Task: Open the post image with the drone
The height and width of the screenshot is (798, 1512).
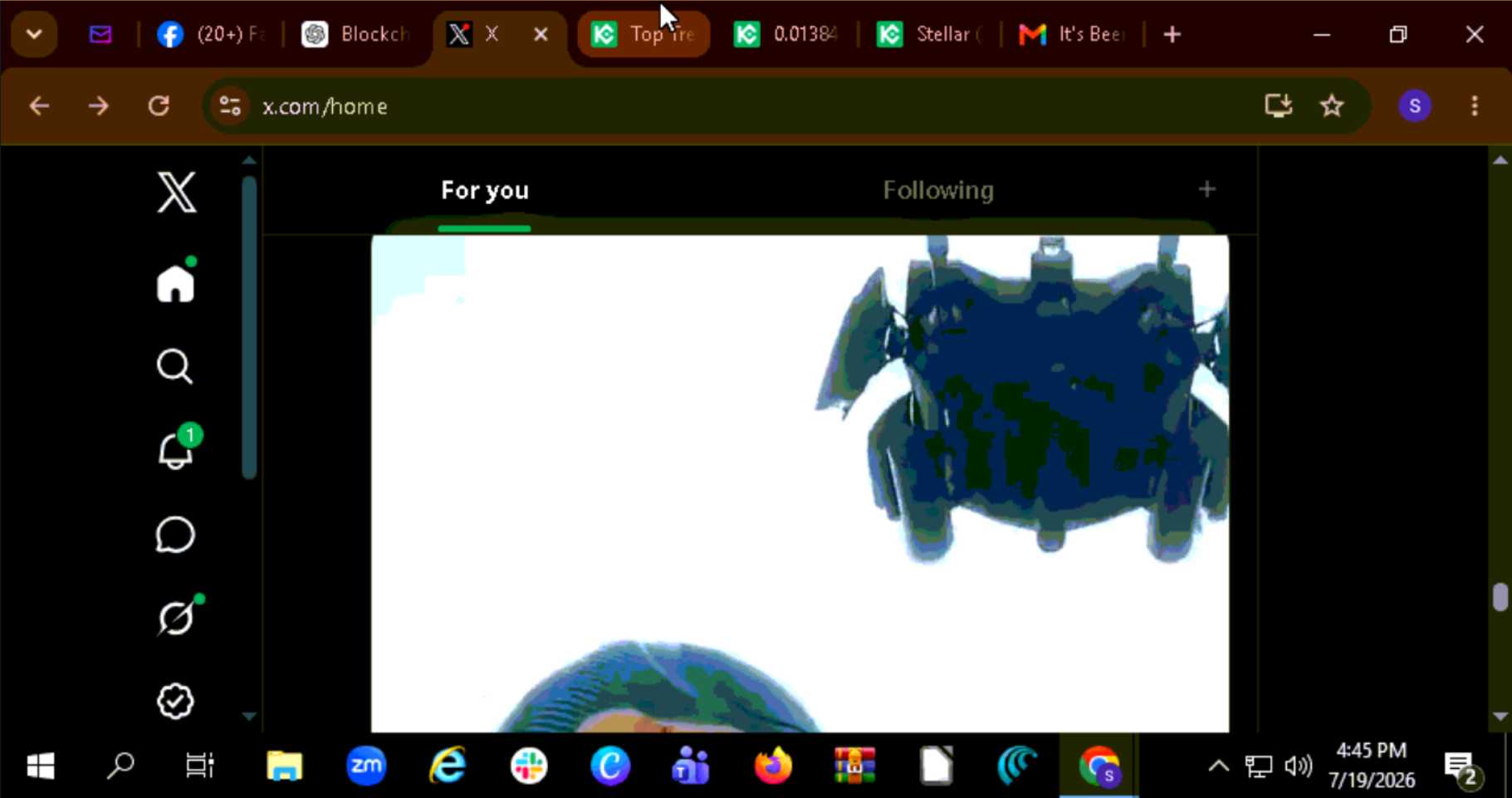Action: (x=800, y=483)
